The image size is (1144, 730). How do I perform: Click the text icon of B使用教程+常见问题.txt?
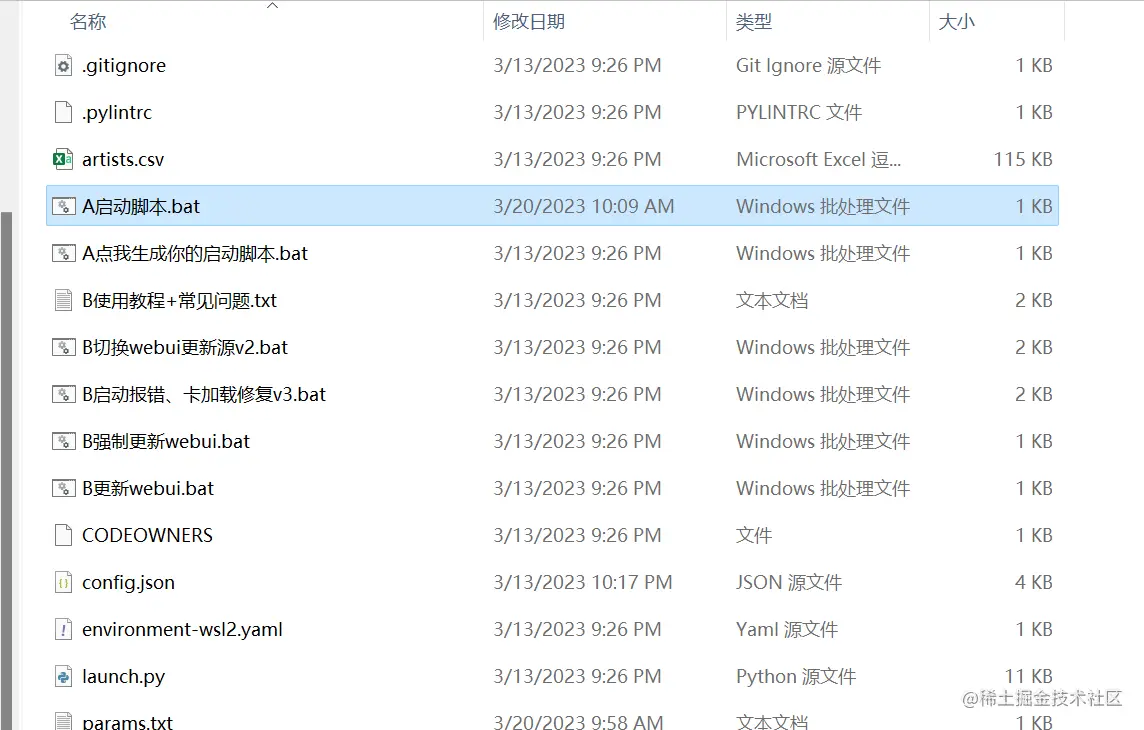click(x=63, y=300)
